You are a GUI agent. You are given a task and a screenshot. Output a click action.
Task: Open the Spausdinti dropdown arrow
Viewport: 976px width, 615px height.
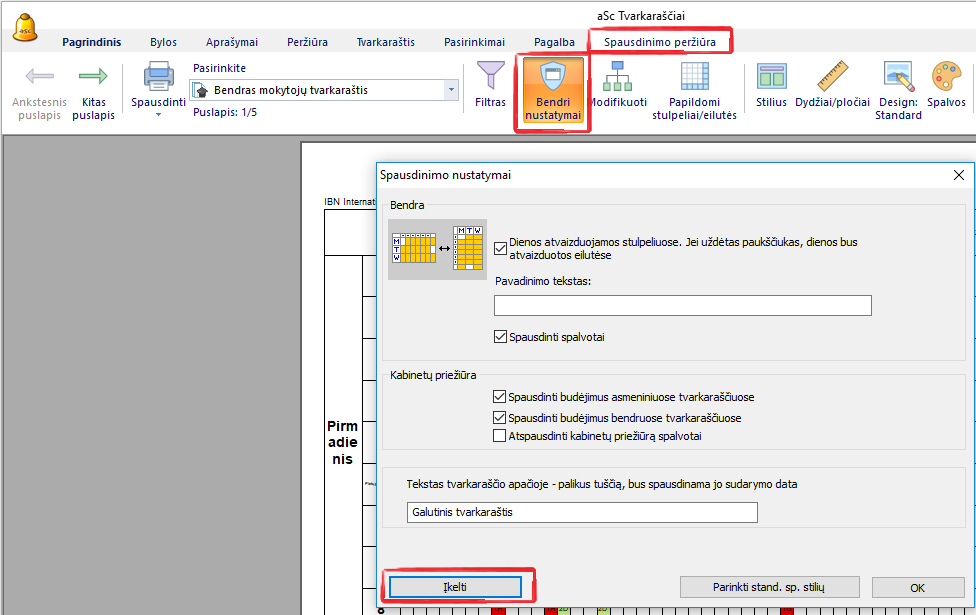(158, 114)
